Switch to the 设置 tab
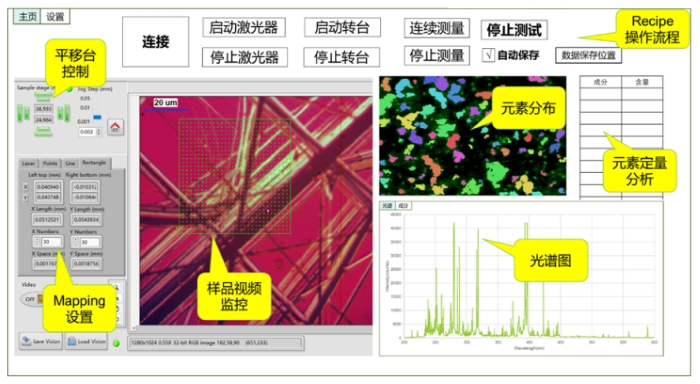The image size is (700, 384). coord(55,17)
